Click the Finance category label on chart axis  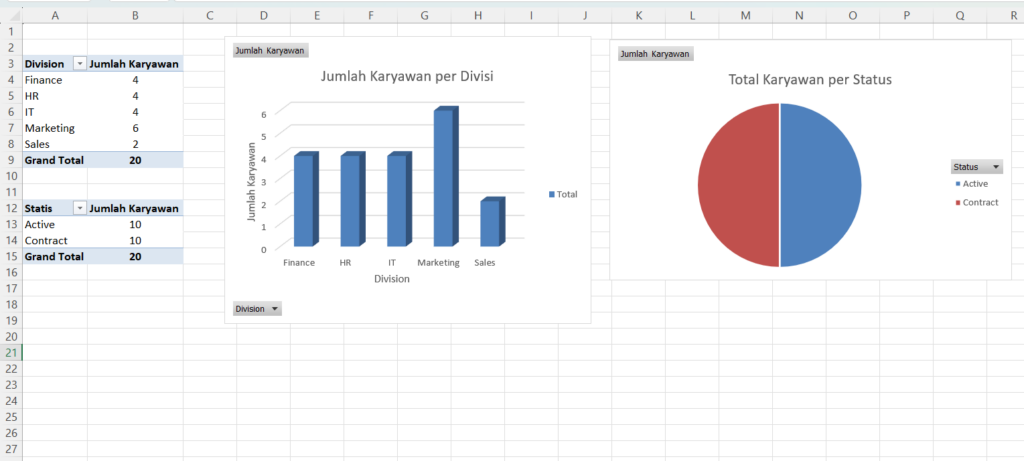299,263
